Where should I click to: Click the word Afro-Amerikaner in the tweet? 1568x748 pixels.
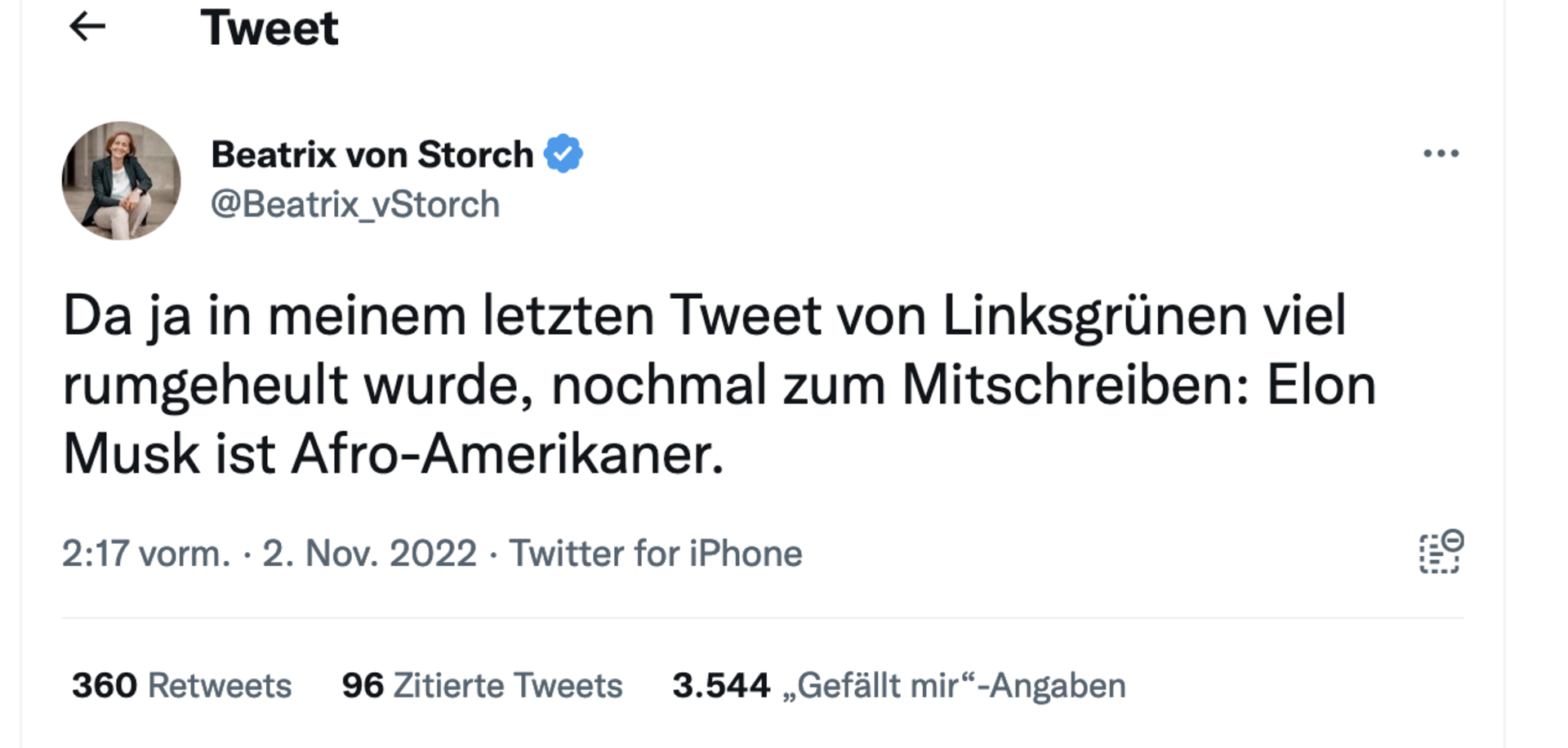click(506, 454)
